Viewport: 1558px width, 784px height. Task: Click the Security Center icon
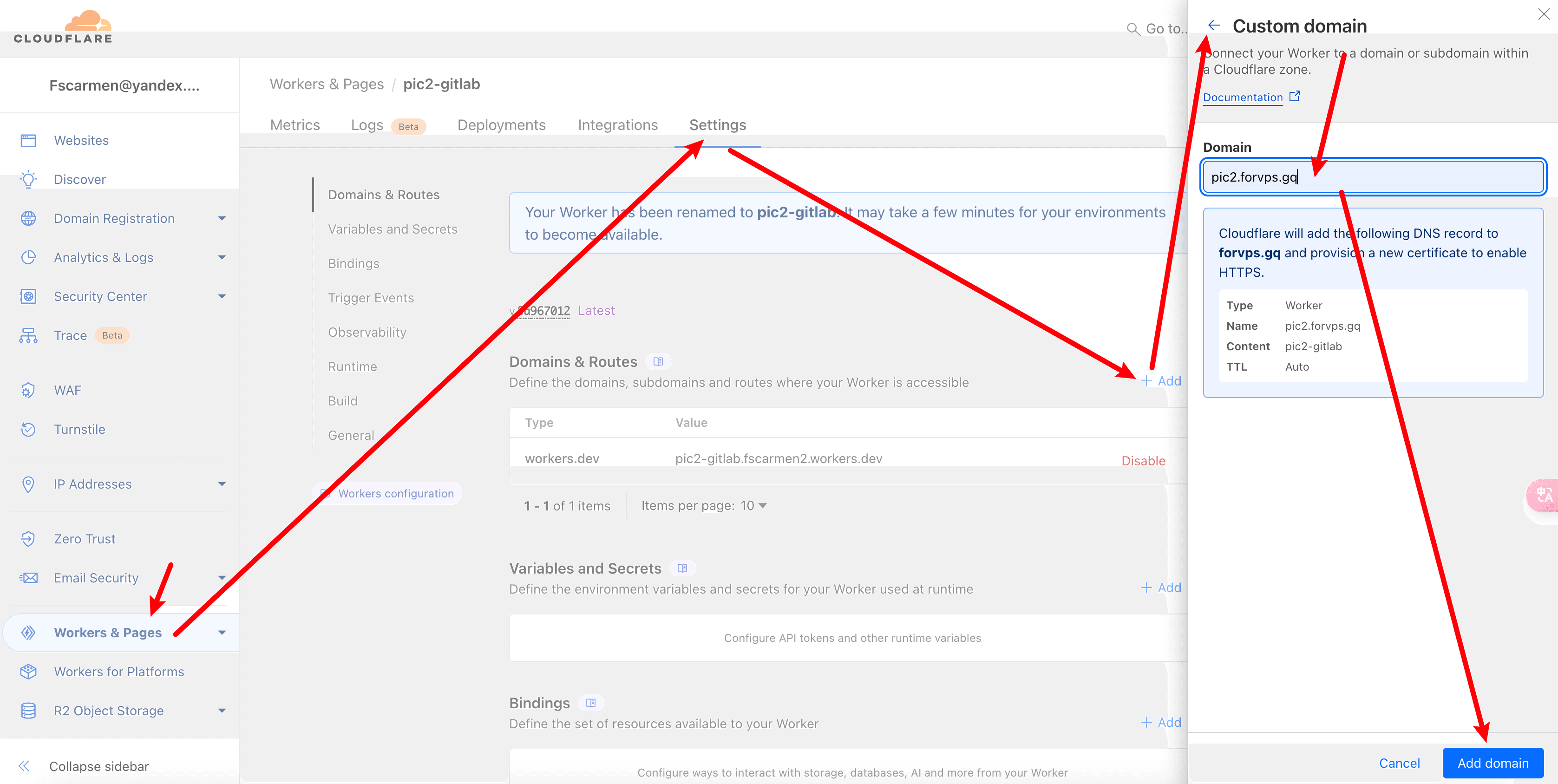click(x=28, y=296)
